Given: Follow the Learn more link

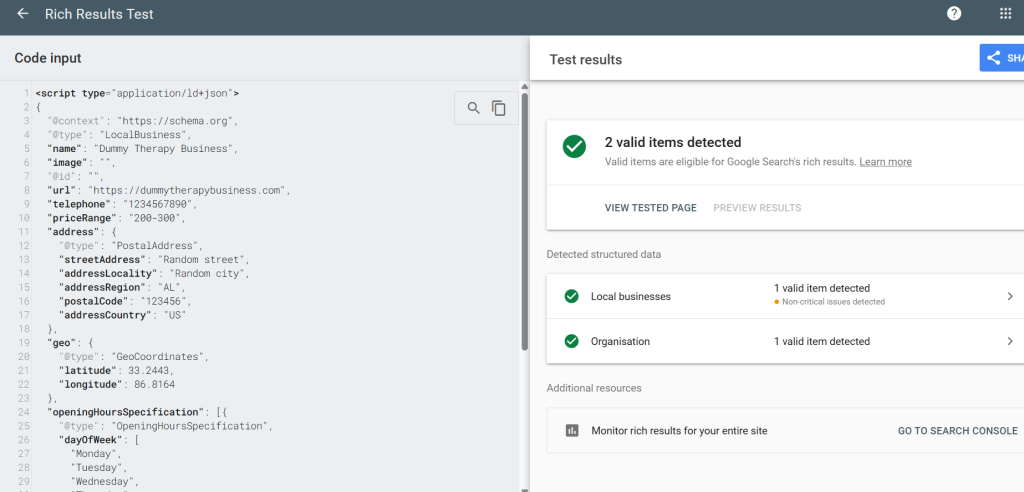Looking at the screenshot, I should [x=885, y=162].
